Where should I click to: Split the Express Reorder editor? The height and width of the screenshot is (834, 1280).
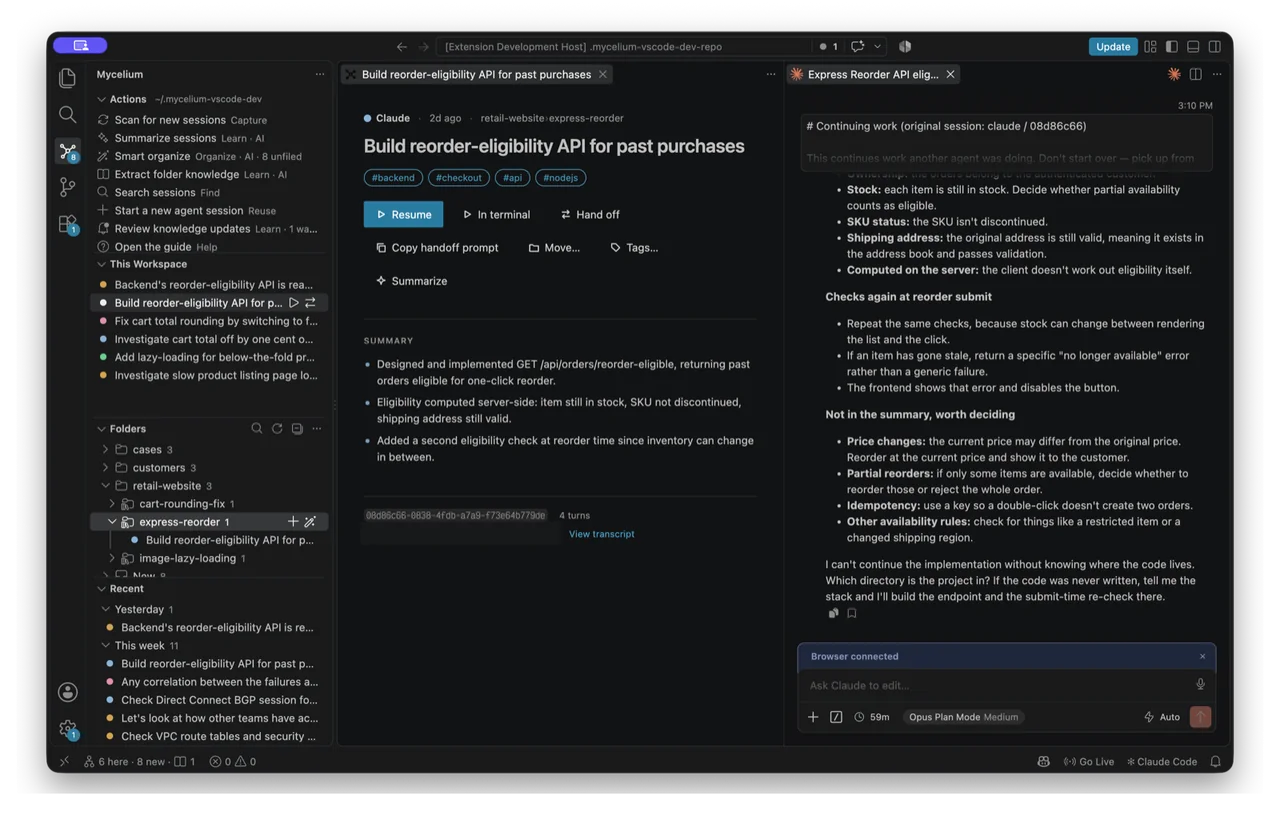pyautogui.click(x=1196, y=74)
